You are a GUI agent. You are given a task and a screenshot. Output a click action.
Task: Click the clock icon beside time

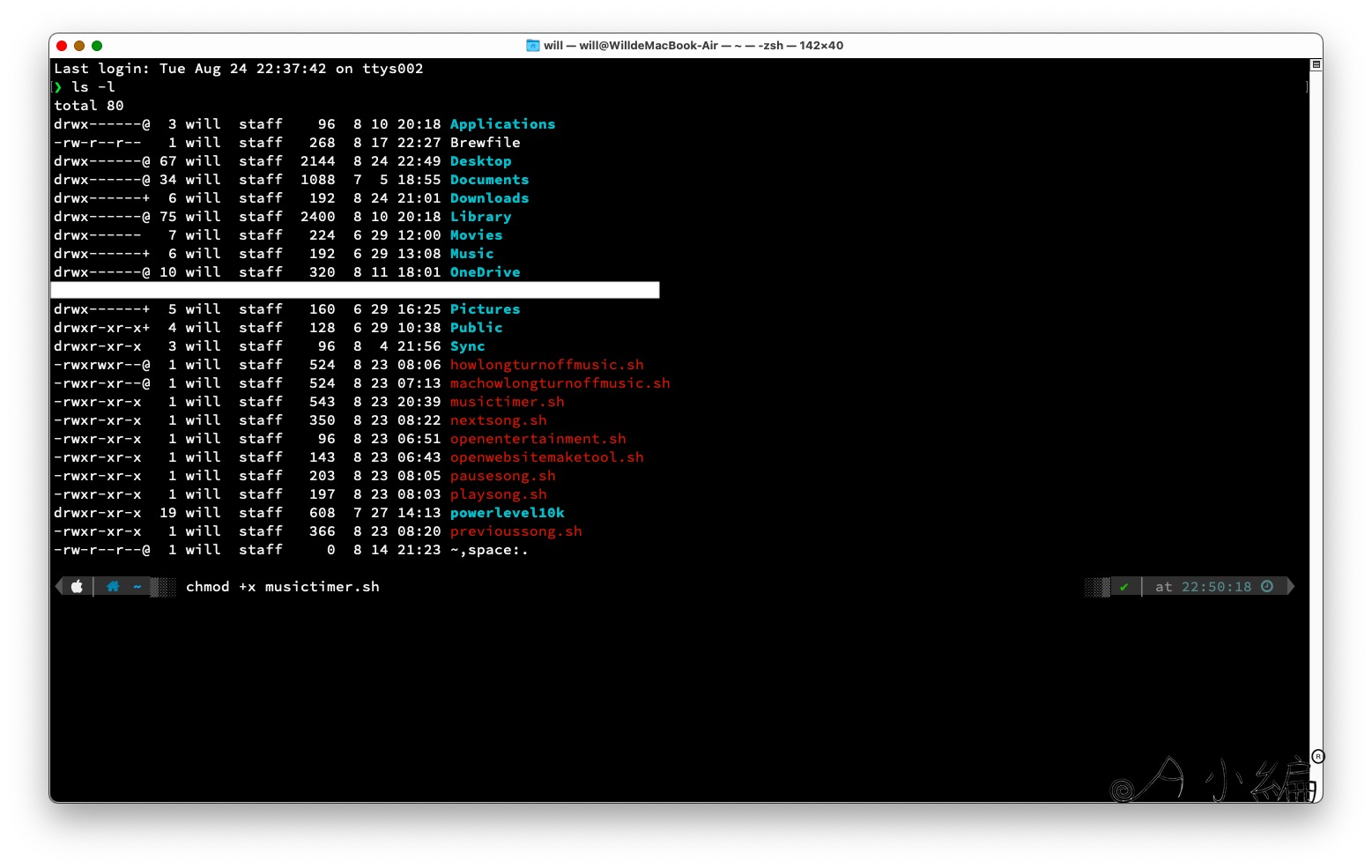tap(1267, 587)
